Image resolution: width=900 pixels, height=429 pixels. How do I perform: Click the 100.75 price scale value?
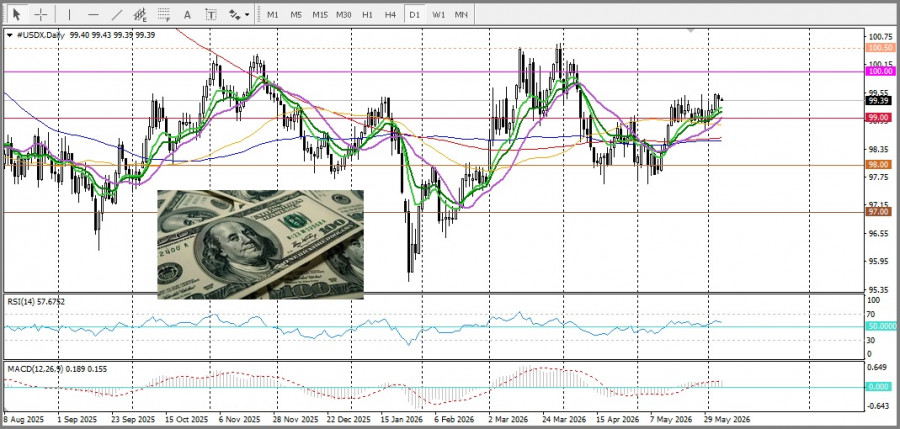click(x=879, y=36)
